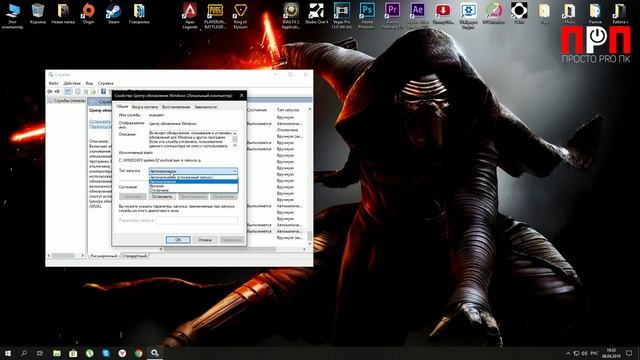Launch the BIAS FX 2 shortcut
The image size is (640, 360).
coord(291,16)
